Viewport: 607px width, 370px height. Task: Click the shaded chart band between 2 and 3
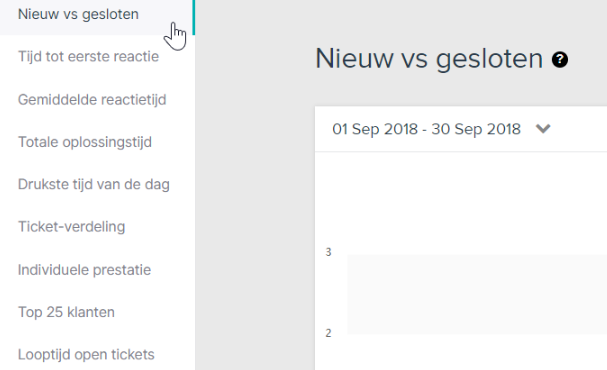pyautogui.click(x=477, y=294)
